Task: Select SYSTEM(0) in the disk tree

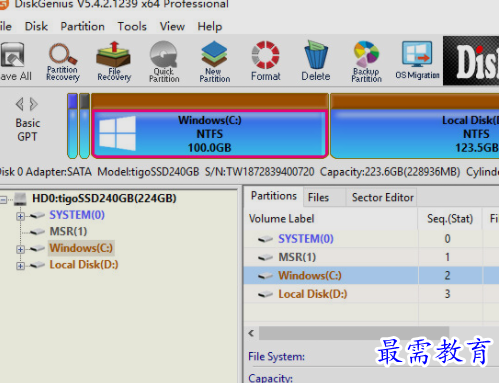Action: coord(77,215)
